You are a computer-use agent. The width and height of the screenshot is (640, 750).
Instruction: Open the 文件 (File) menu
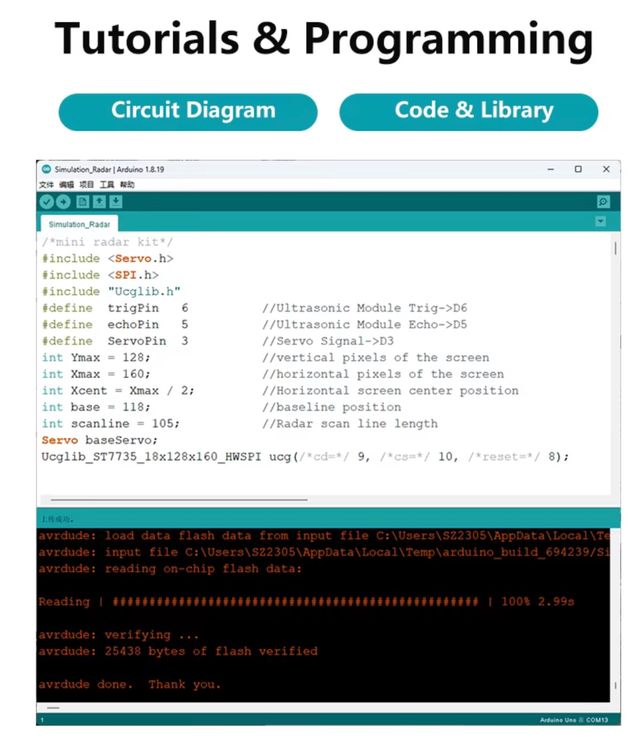[x=46, y=185]
